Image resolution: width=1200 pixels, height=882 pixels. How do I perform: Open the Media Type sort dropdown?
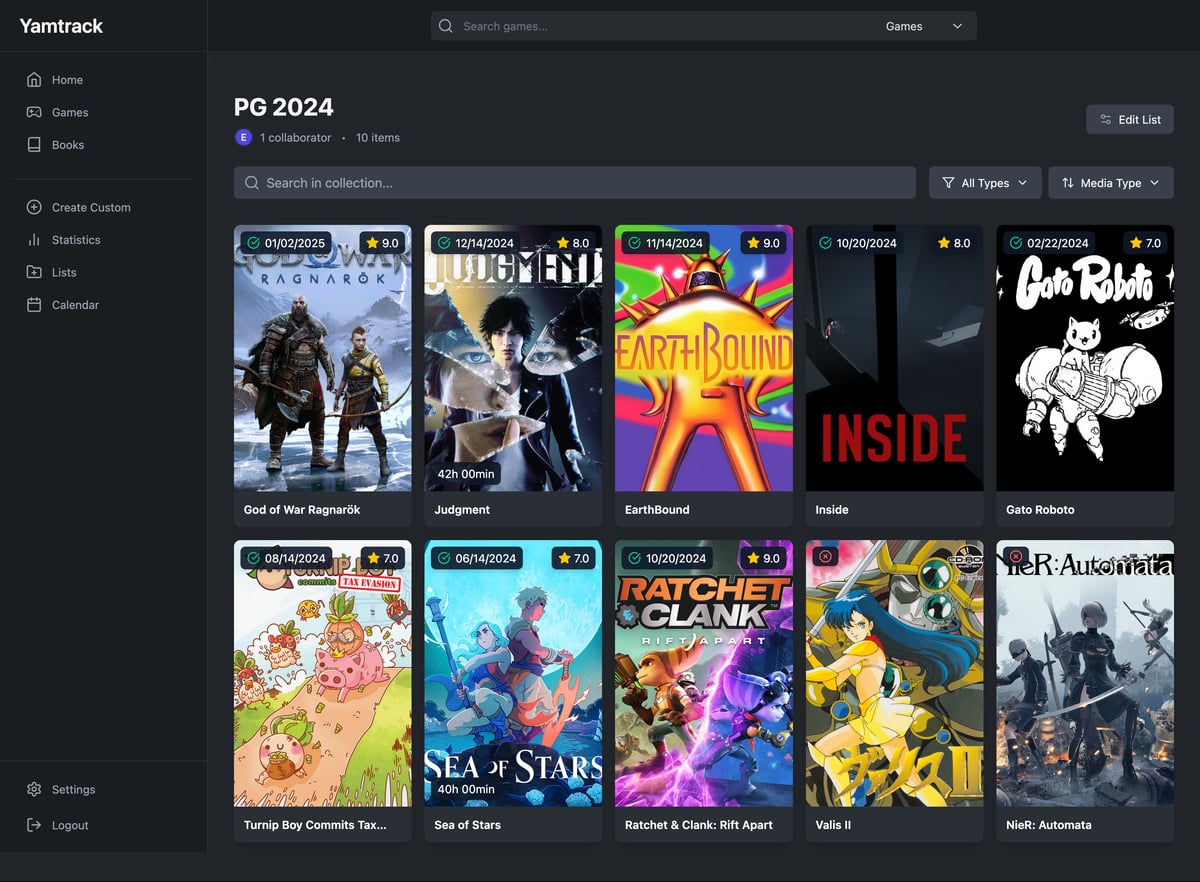pos(1110,183)
